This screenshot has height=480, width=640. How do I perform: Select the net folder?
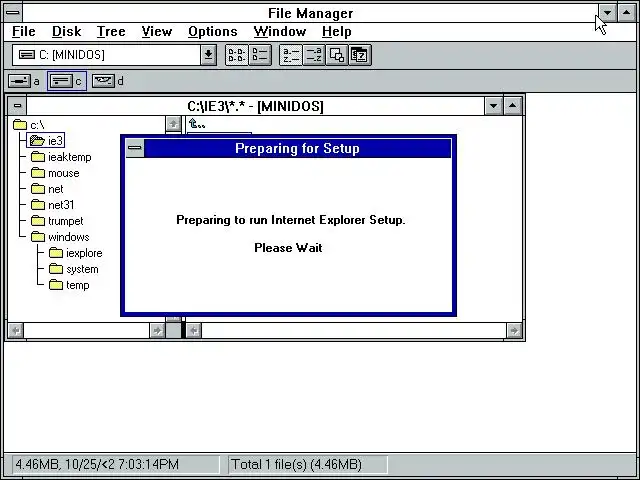[x=47, y=189]
